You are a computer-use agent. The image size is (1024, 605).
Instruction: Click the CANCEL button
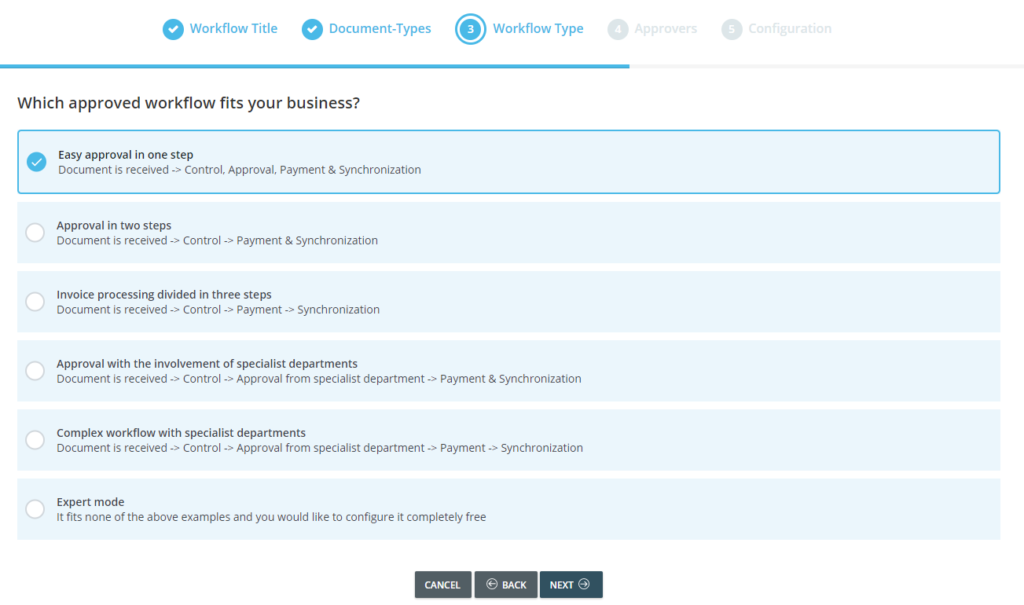[x=443, y=585]
